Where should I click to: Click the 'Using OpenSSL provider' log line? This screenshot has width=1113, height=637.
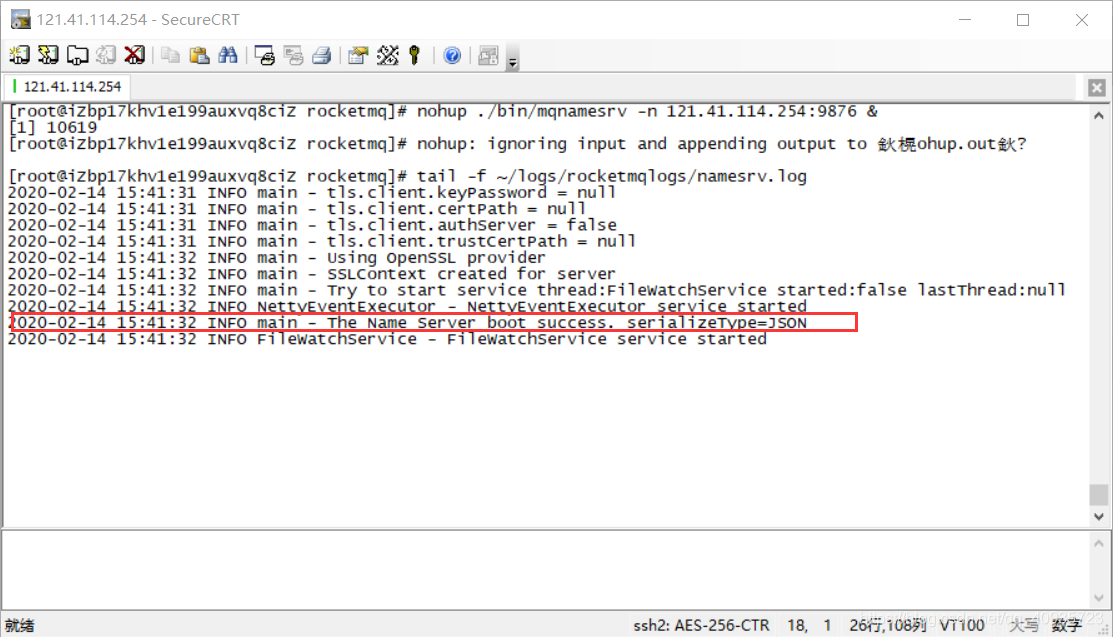coord(277,258)
